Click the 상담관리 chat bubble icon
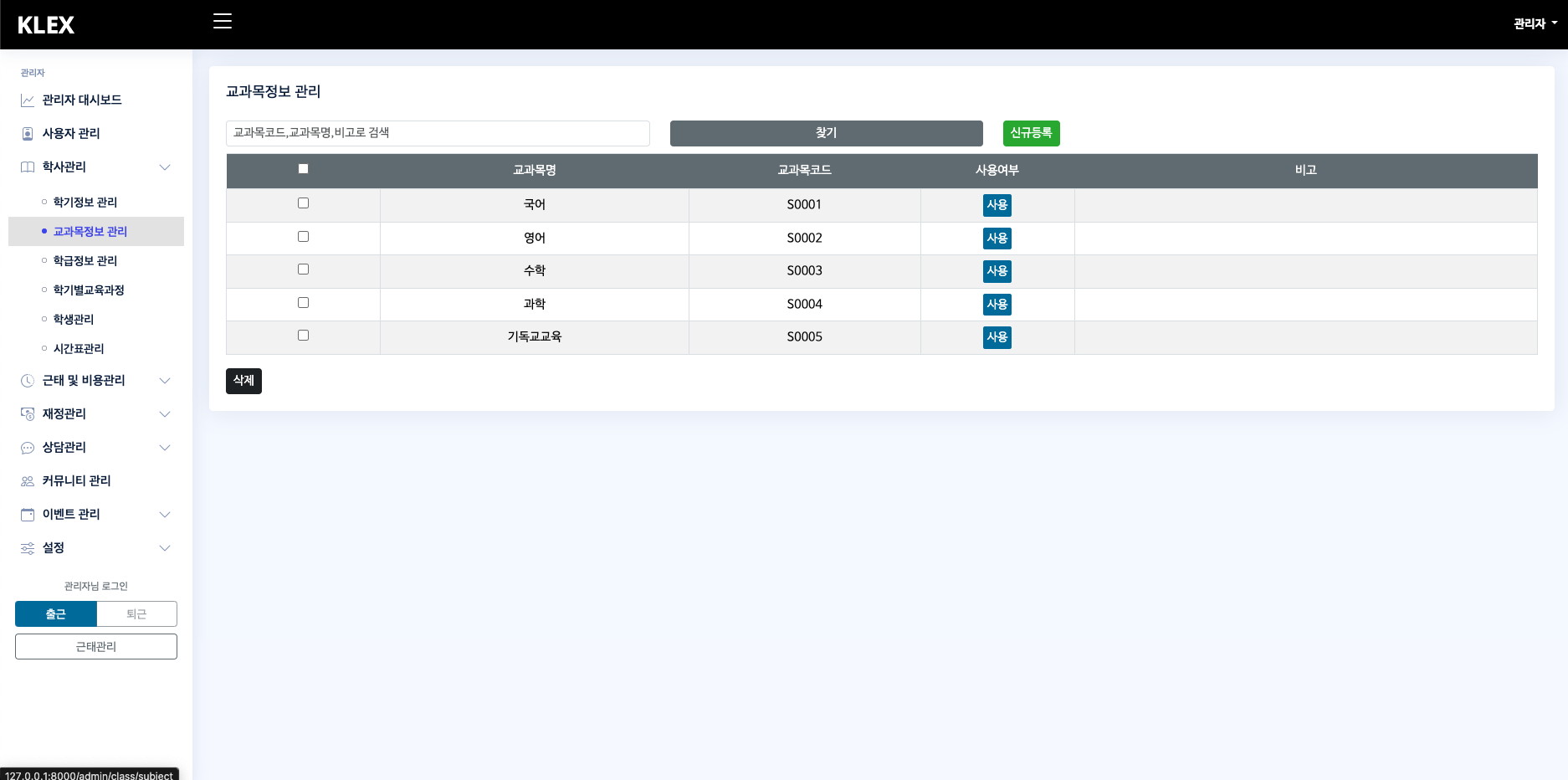Screen dimensions: 1568x780 pyautogui.click(x=28, y=448)
